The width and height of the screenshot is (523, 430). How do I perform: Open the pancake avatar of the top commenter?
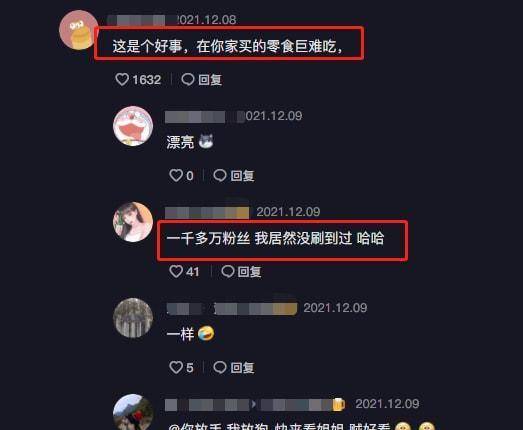[x=79, y=30]
